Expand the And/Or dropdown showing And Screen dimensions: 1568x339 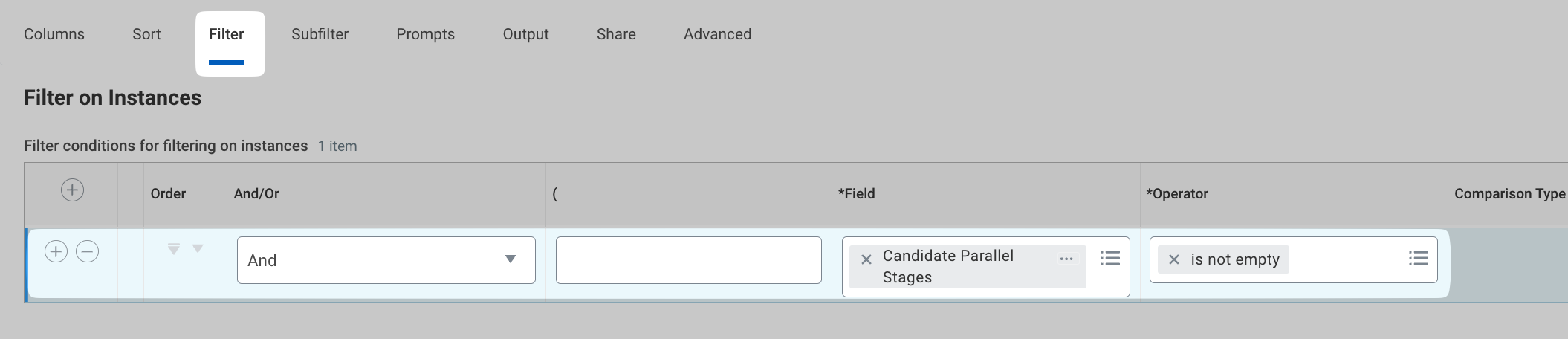coord(386,260)
